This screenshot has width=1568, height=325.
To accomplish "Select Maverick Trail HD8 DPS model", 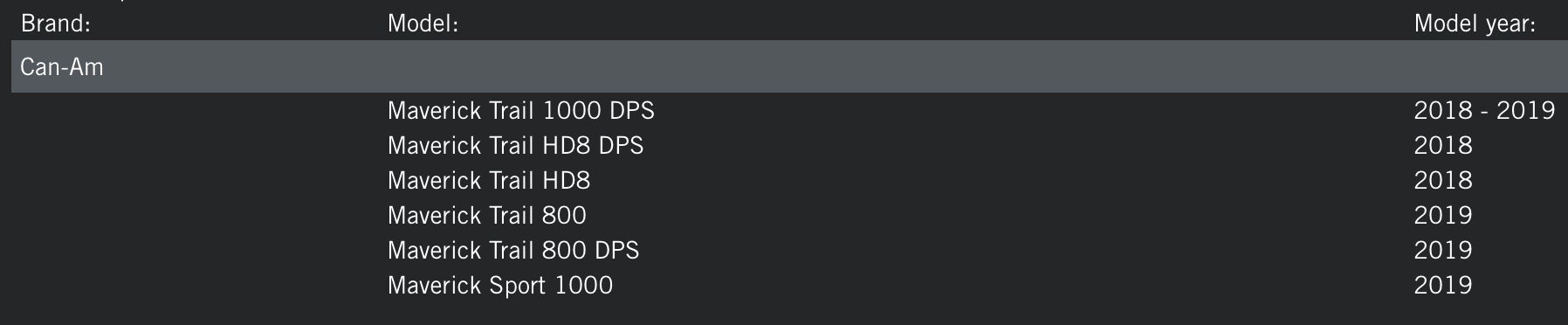I will (515, 145).
